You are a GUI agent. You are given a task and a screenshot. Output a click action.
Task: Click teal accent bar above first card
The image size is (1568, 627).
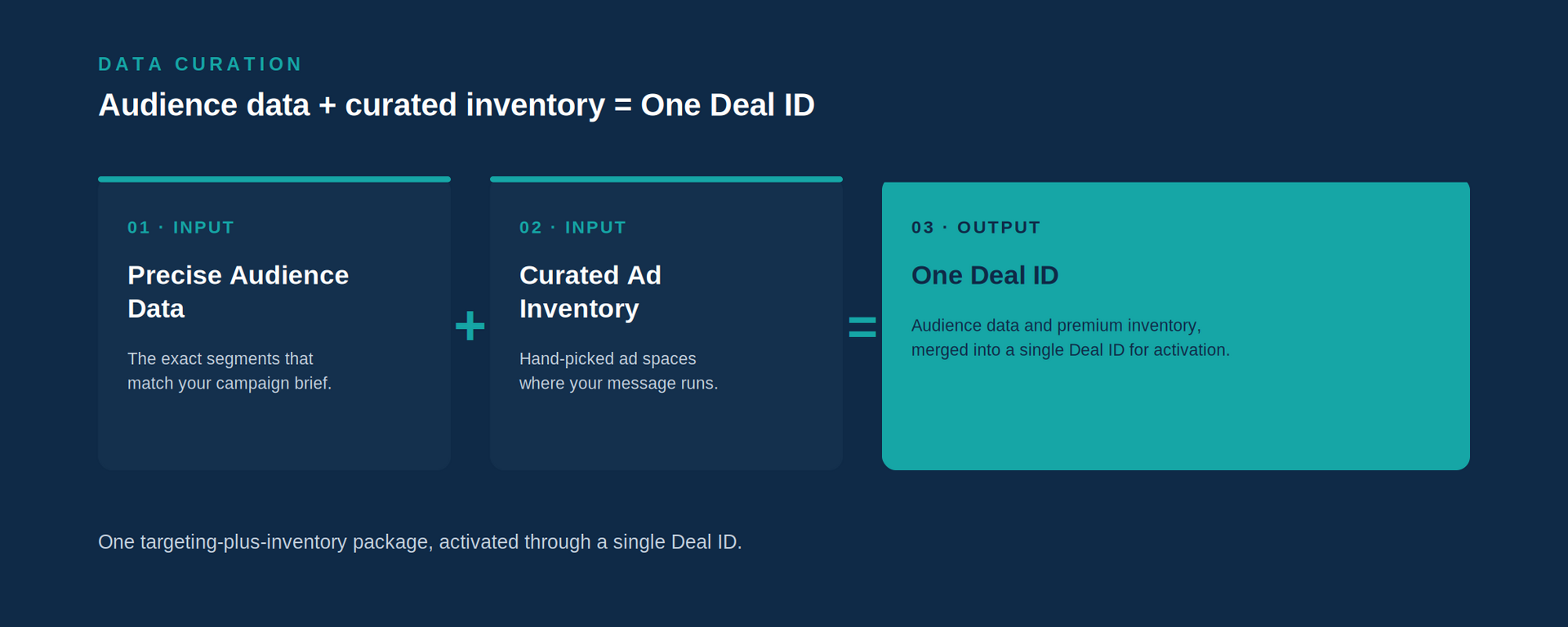click(274, 179)
